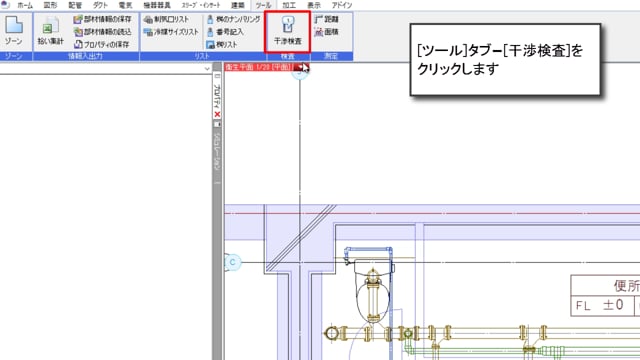Select the 面積 area measurement tool

coord(327,32)
